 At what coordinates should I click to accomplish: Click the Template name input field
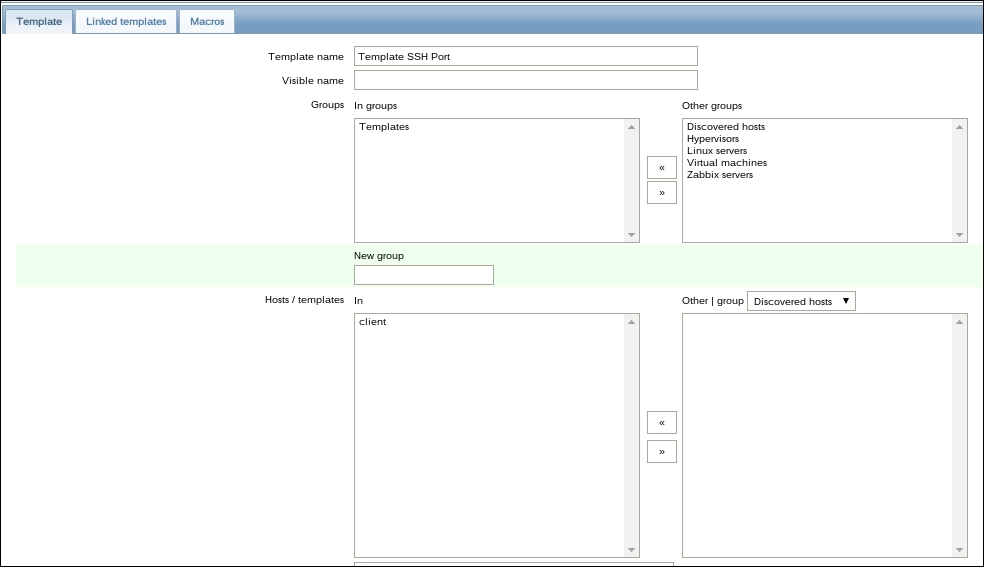(525, 57)
